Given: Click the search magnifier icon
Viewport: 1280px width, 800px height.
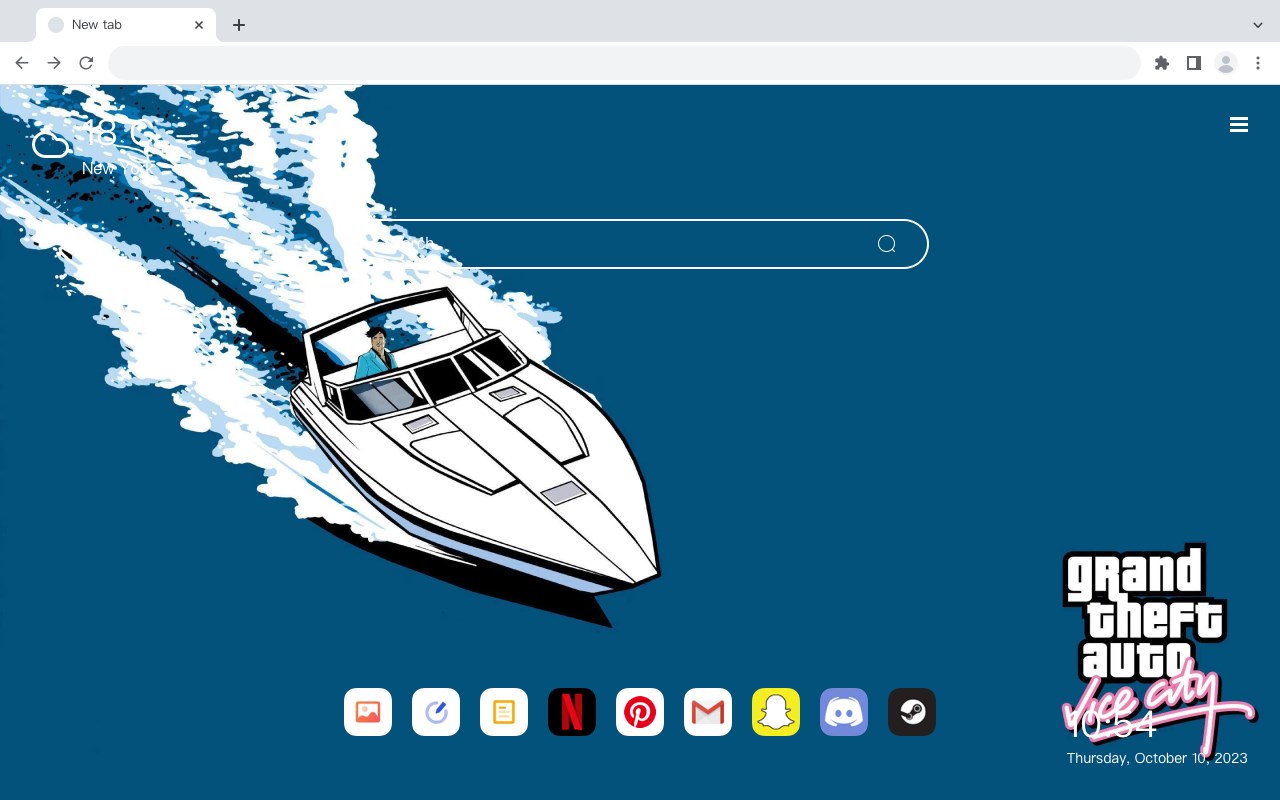Looking at the screenshot, I should point(887,244).
